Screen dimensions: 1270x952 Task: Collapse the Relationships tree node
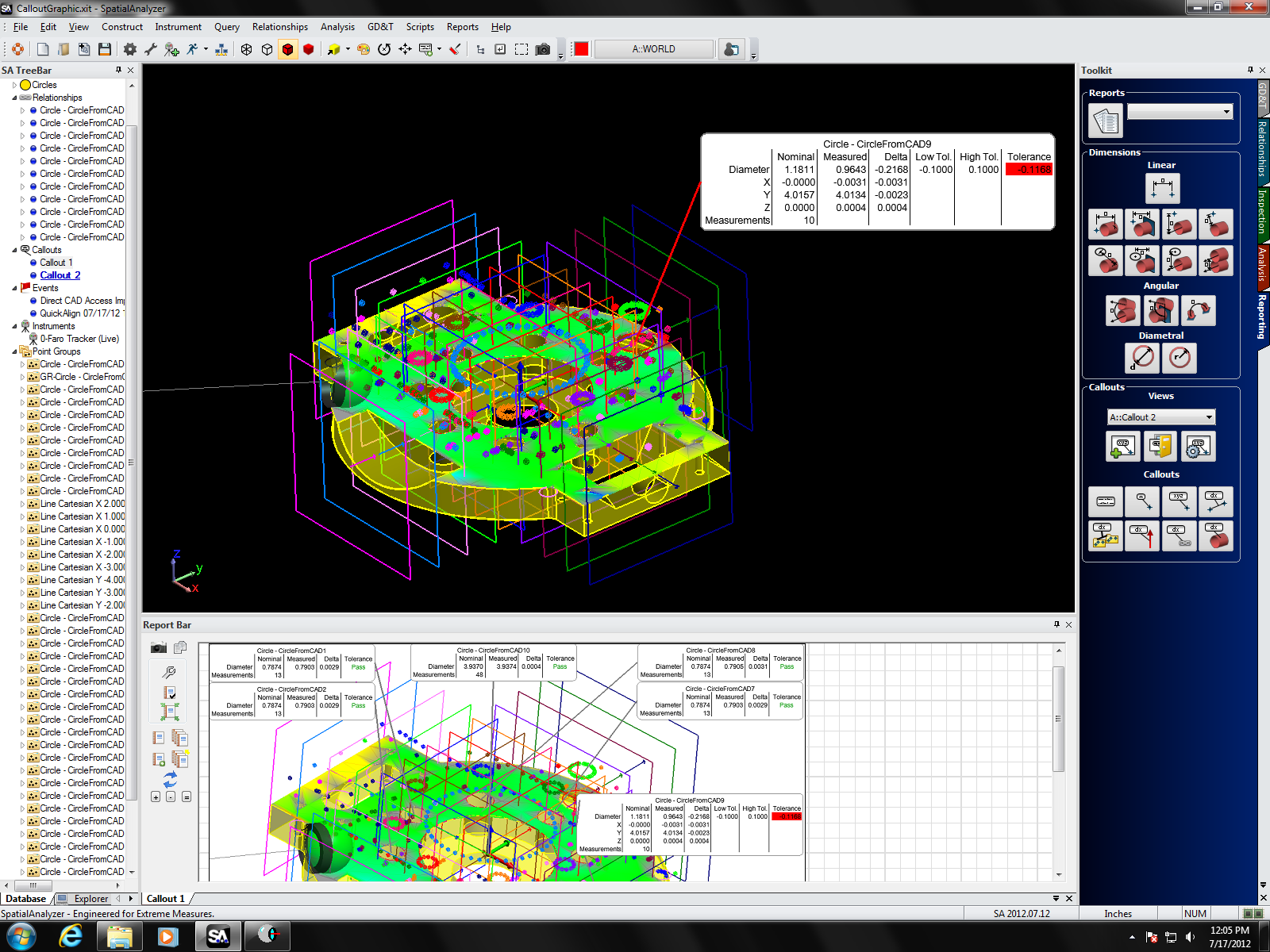(14, 98)
